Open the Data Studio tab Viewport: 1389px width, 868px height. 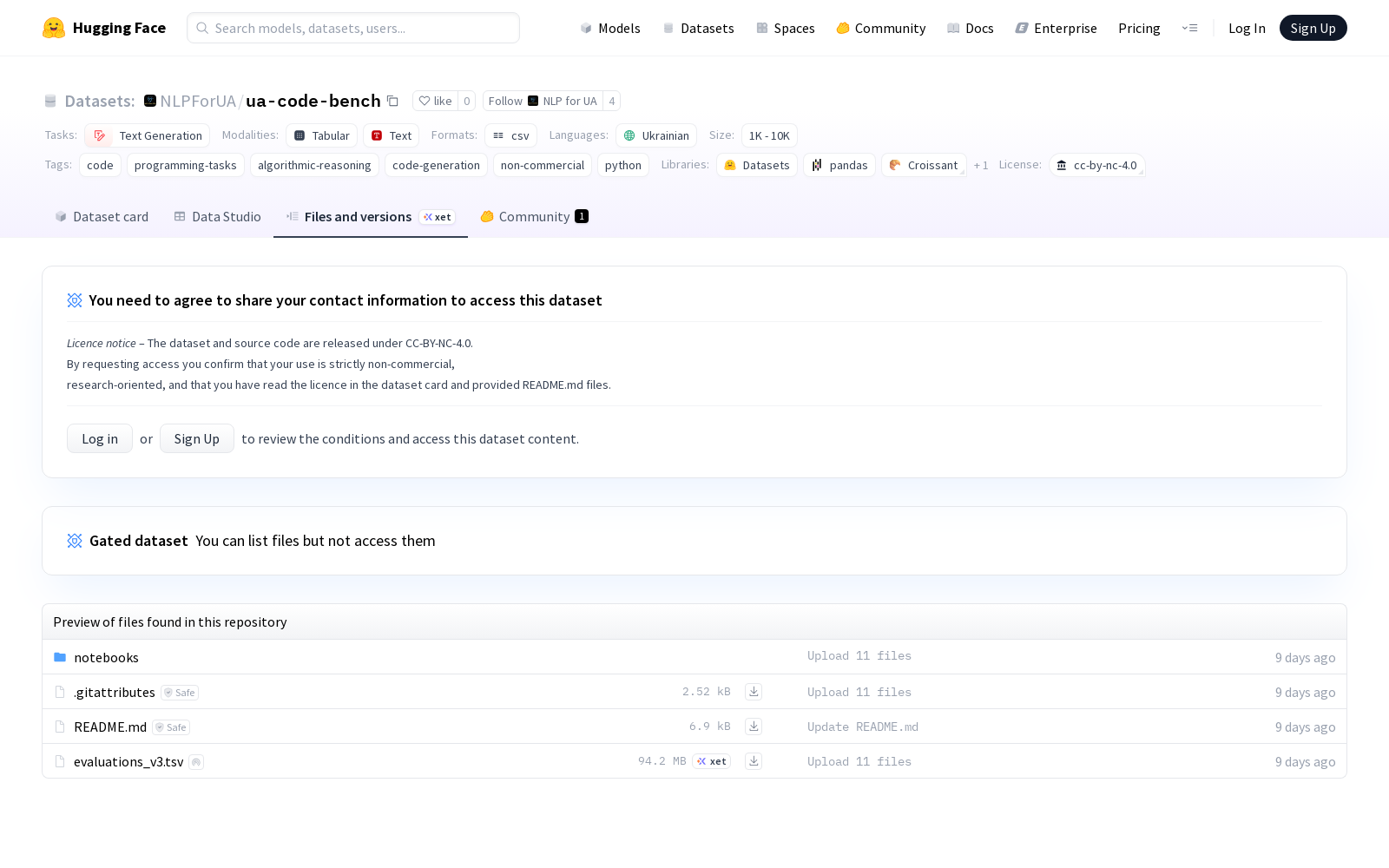pyautogui.click(x=217, y=217)
